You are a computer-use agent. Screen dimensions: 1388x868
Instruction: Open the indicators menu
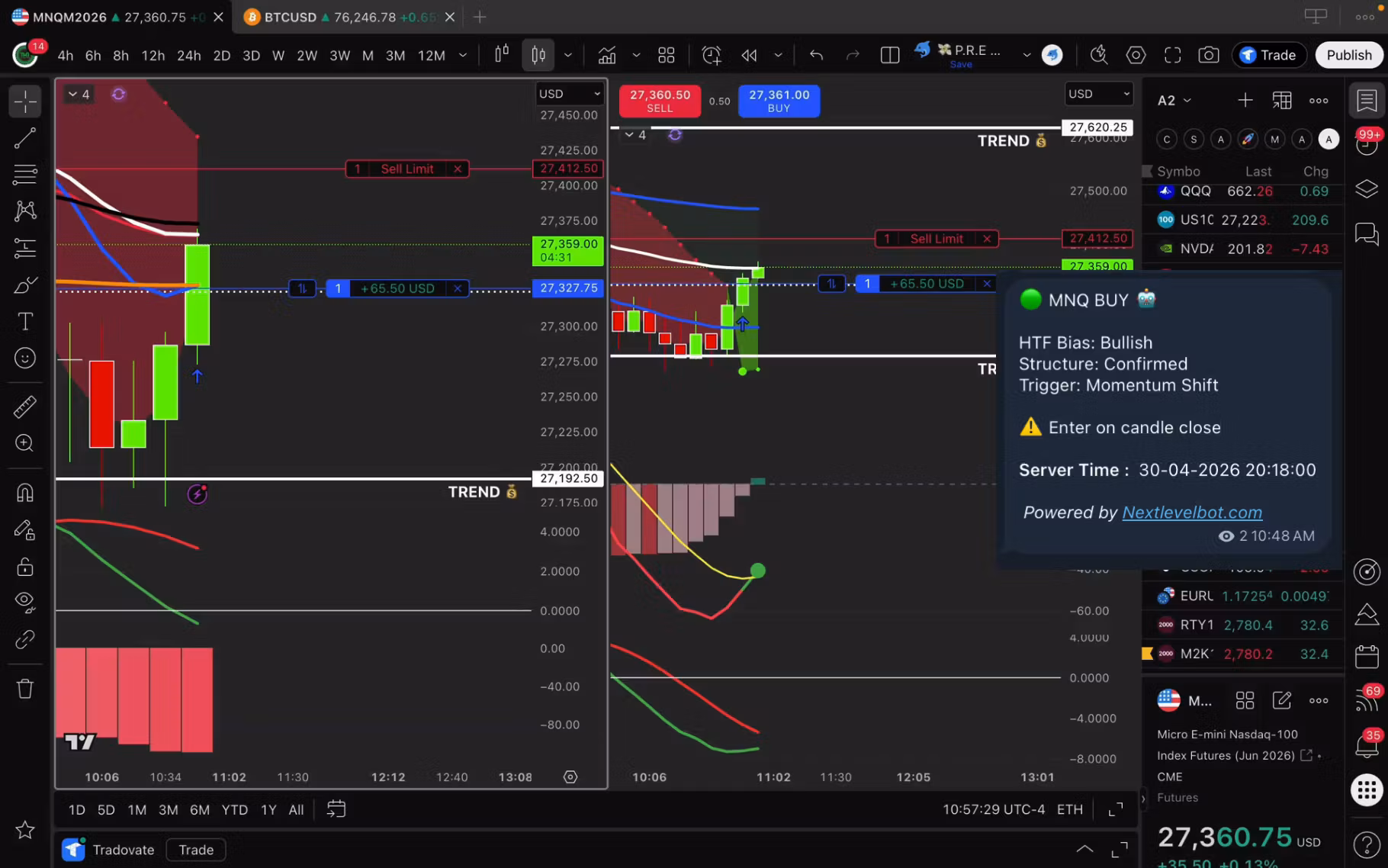607,55
